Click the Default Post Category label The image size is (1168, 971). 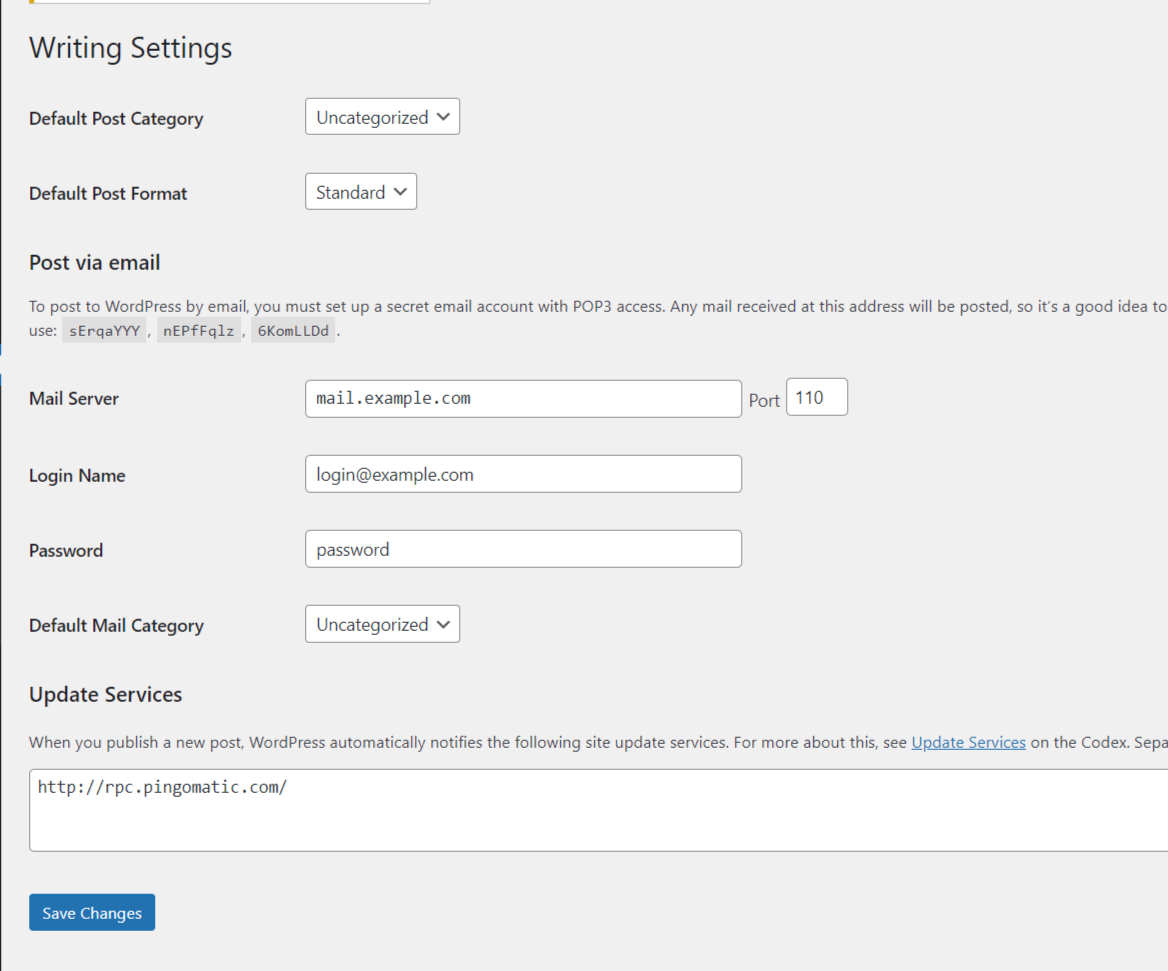[x=116, y=119]
